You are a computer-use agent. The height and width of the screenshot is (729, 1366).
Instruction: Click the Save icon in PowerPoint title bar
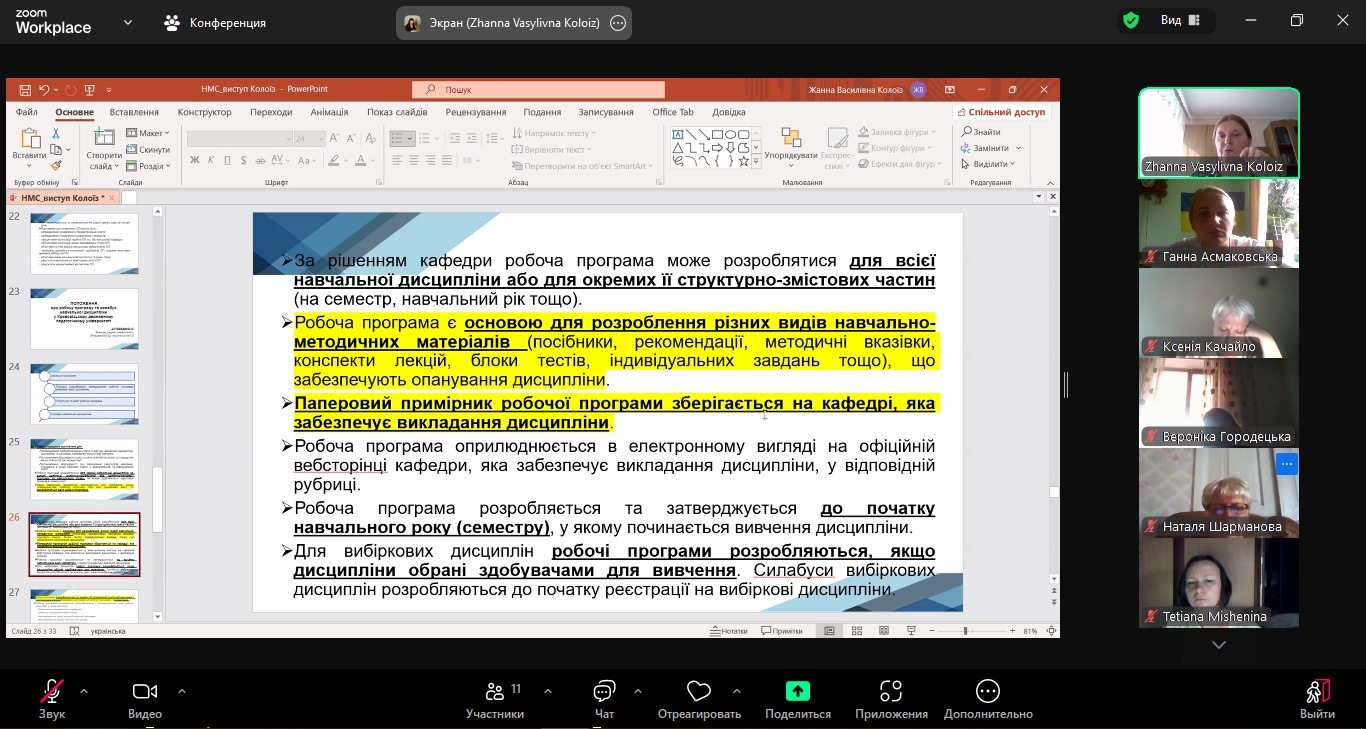click(23, 89)
